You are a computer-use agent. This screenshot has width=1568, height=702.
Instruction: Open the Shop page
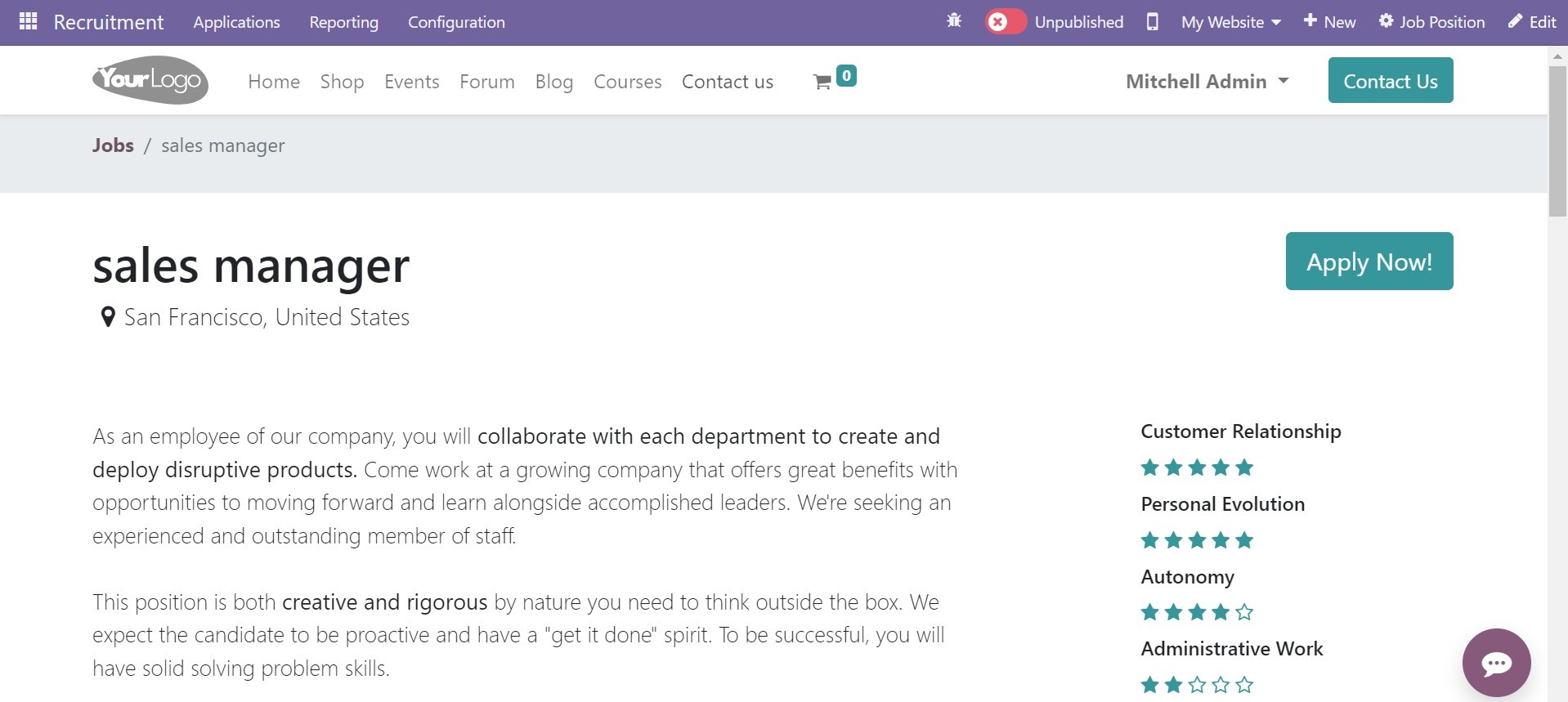(342, 82)
